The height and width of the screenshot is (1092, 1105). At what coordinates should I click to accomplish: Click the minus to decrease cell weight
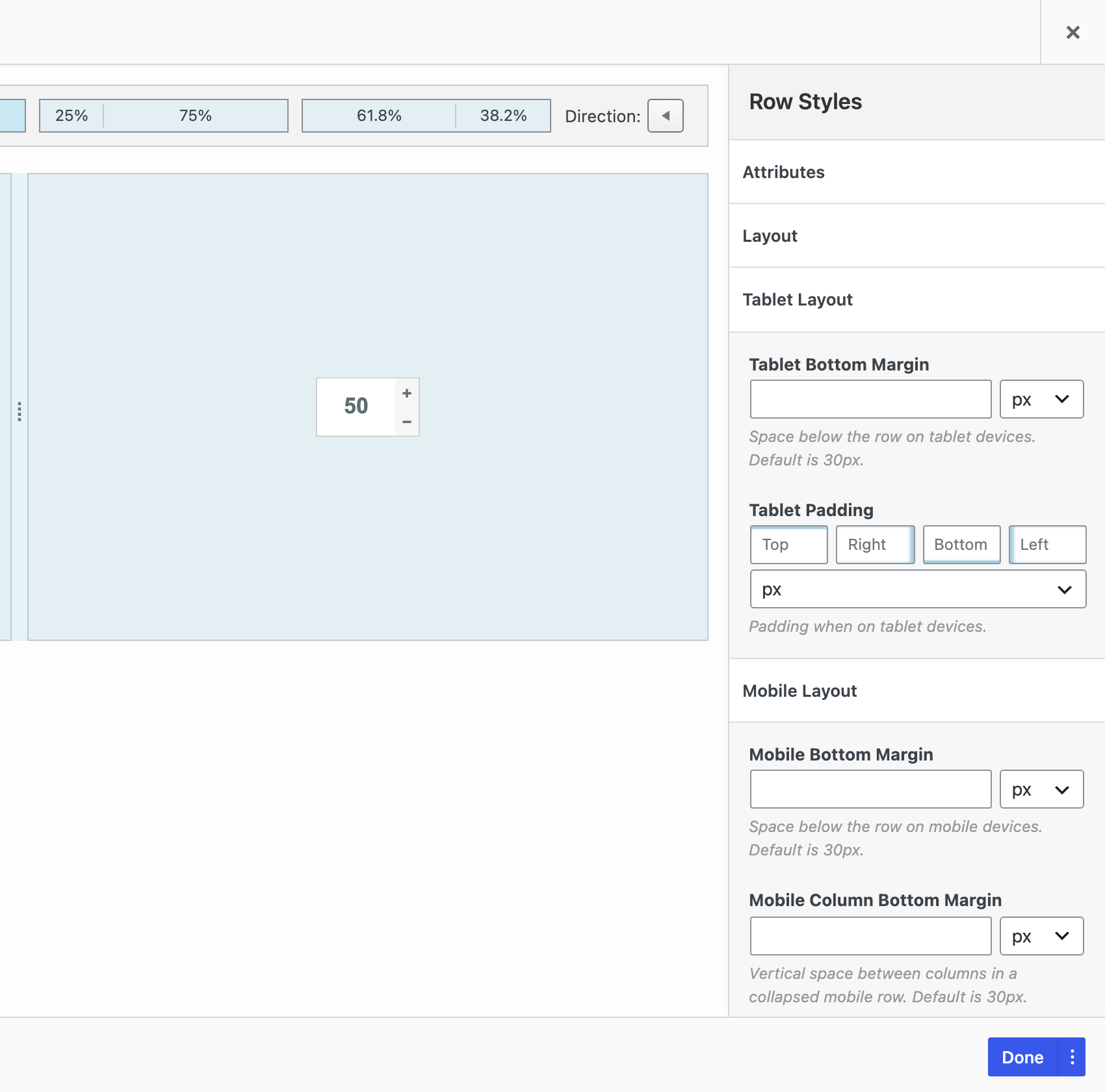point(407,422)
